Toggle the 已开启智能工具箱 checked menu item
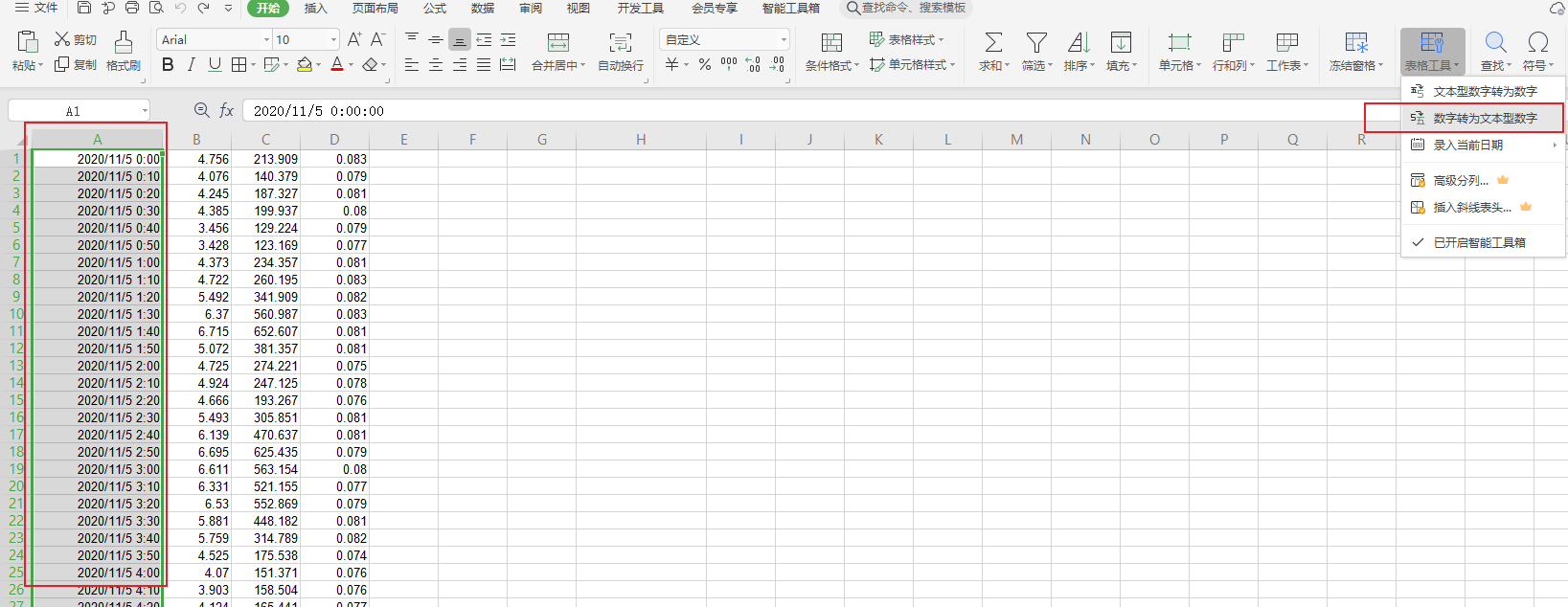1568x607 pixels. (x=1483, y=242)
